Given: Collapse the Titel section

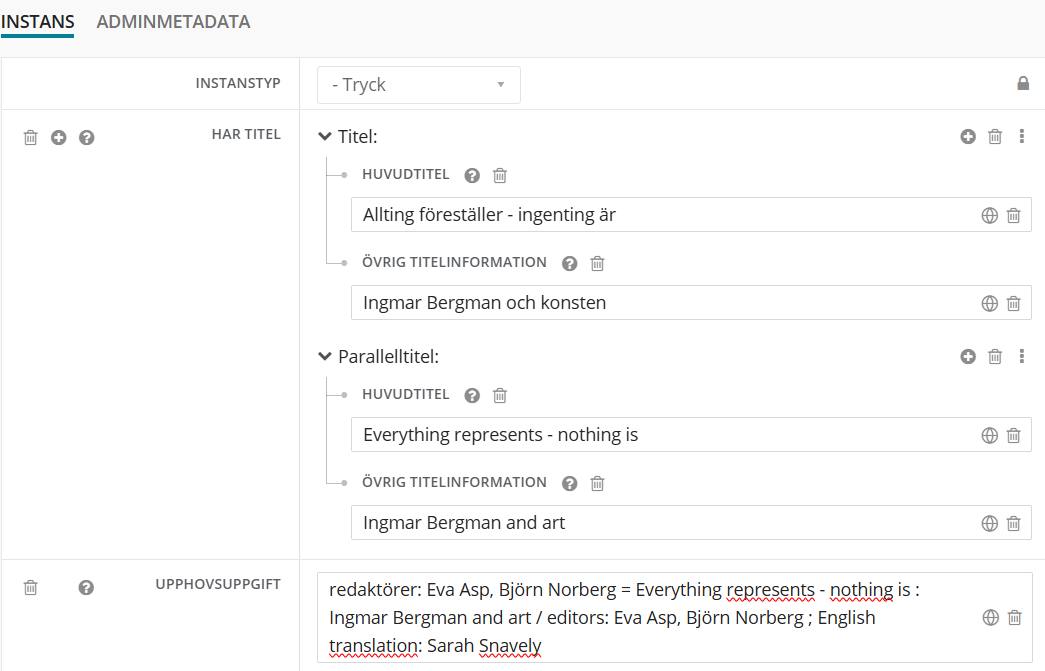Looking at the screenshot, I should [x=325, y=137].
